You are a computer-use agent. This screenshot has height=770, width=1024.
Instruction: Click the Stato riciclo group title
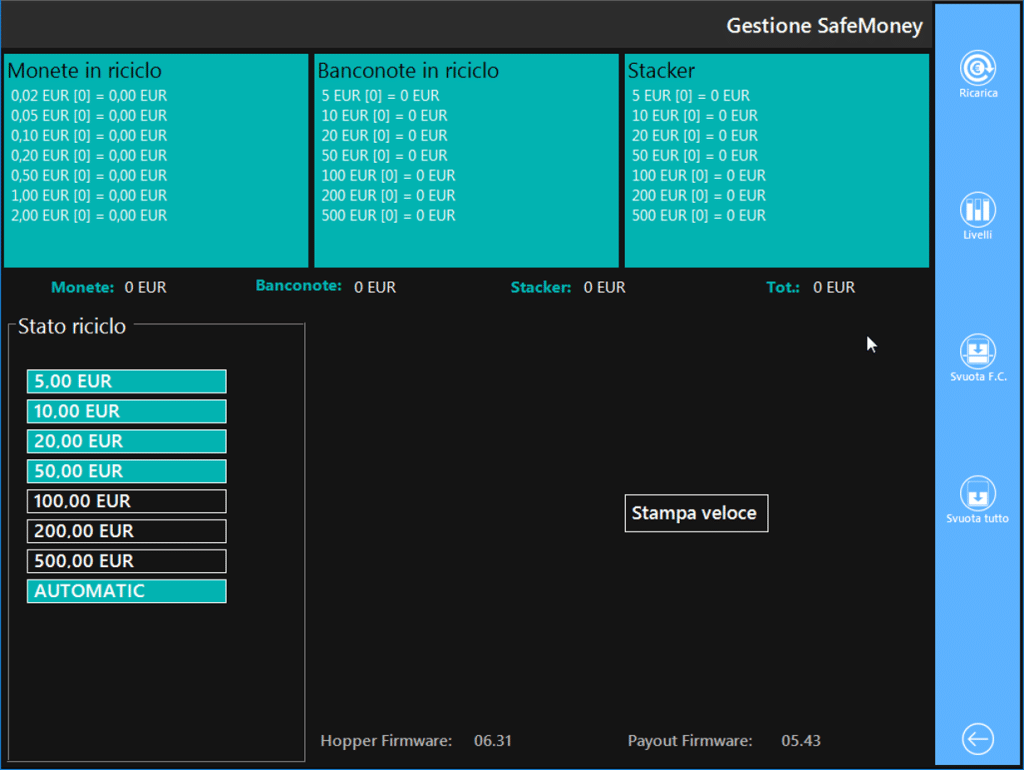point(72,326)
